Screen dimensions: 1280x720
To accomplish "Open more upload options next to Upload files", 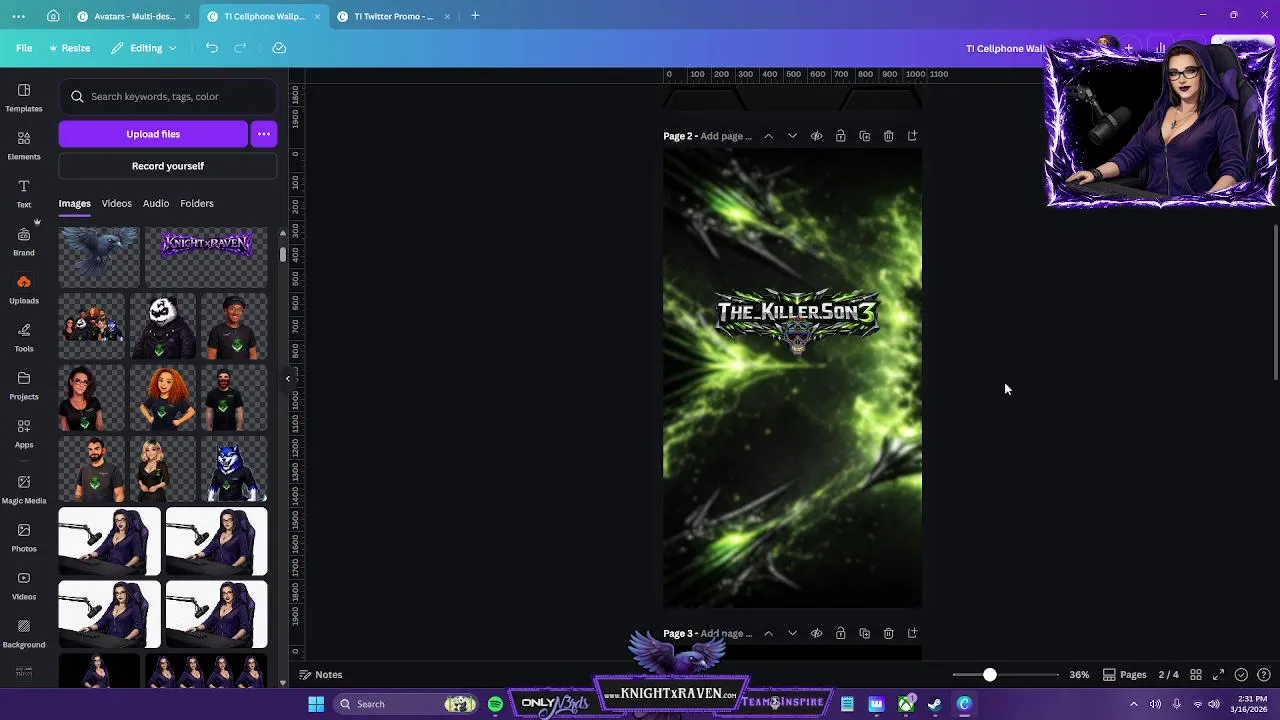I will 264,134.
